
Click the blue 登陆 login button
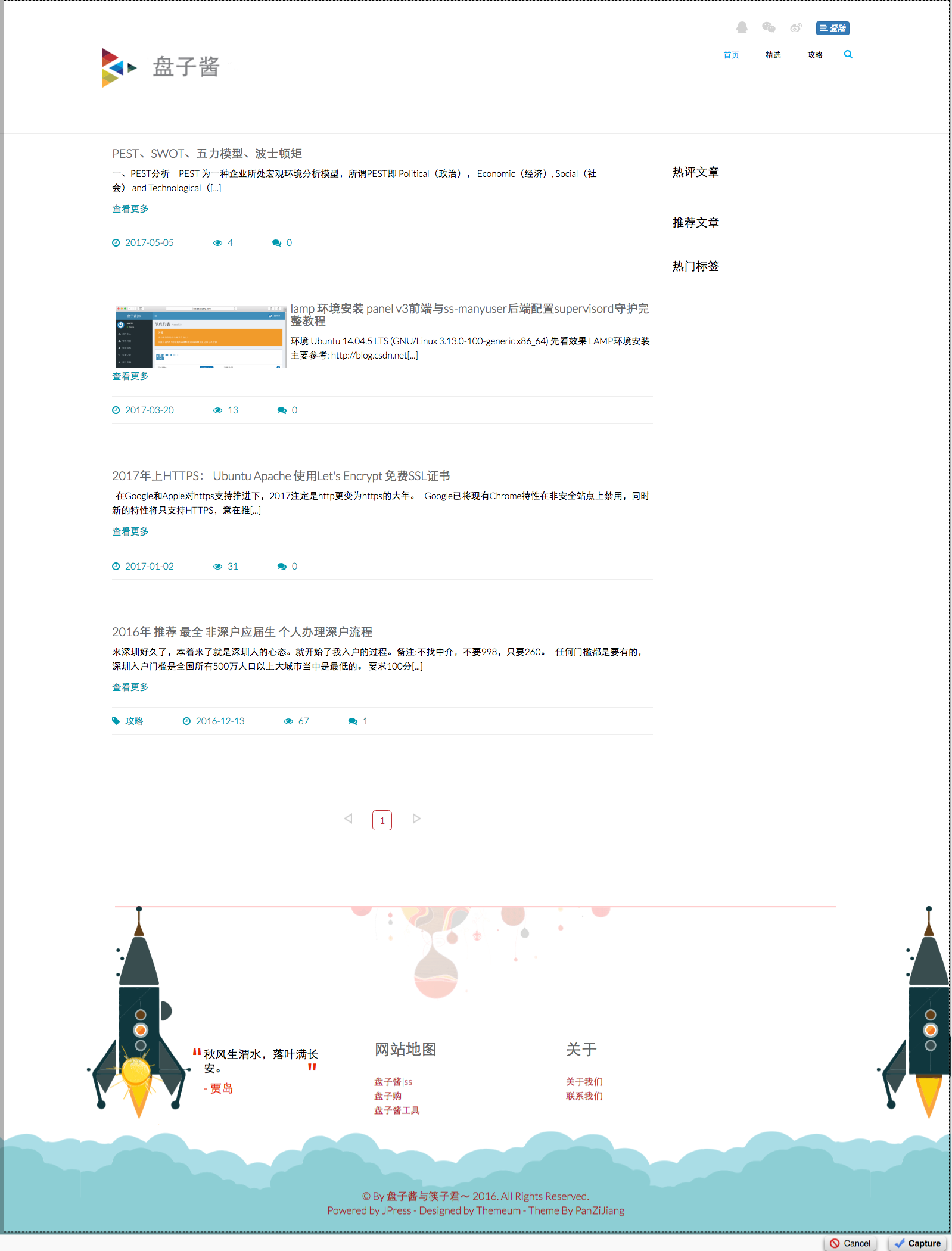click(833, 28)
